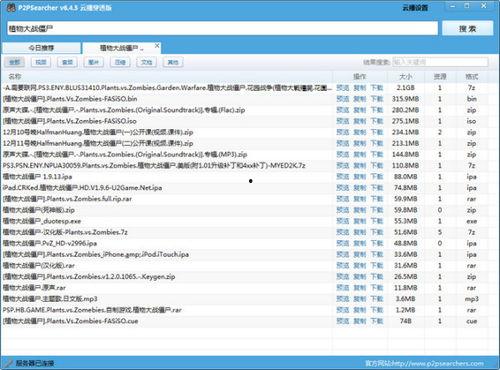Preview 植物大战僵尸.原声.rar
Screen dimensions: 500x370
click(x=342, y=288)
